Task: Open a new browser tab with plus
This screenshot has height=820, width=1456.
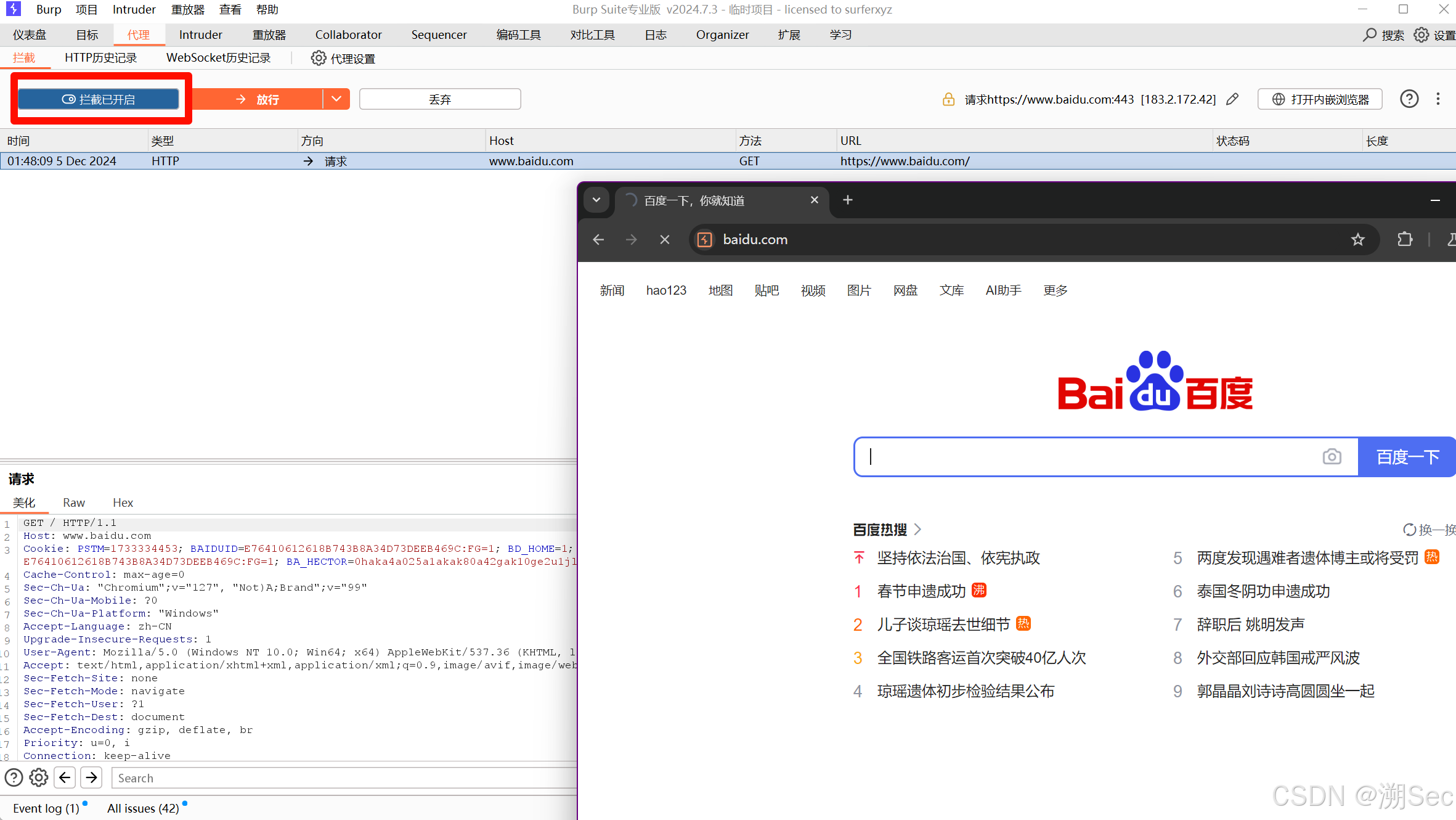Action: point(848,200)
